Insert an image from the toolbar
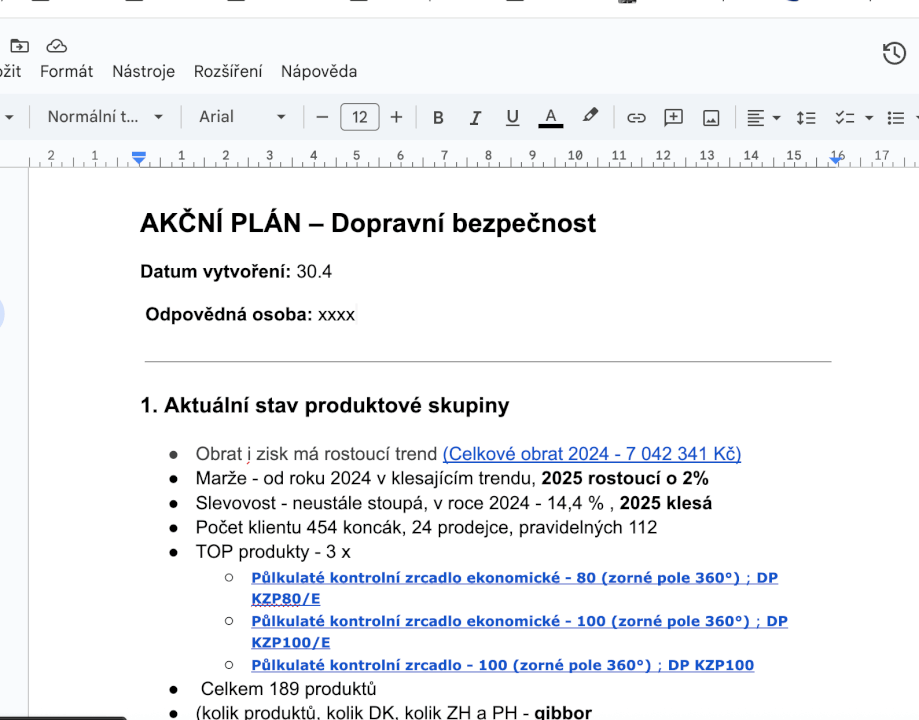Viewport: 919px width, 720px height. (710, 117)
